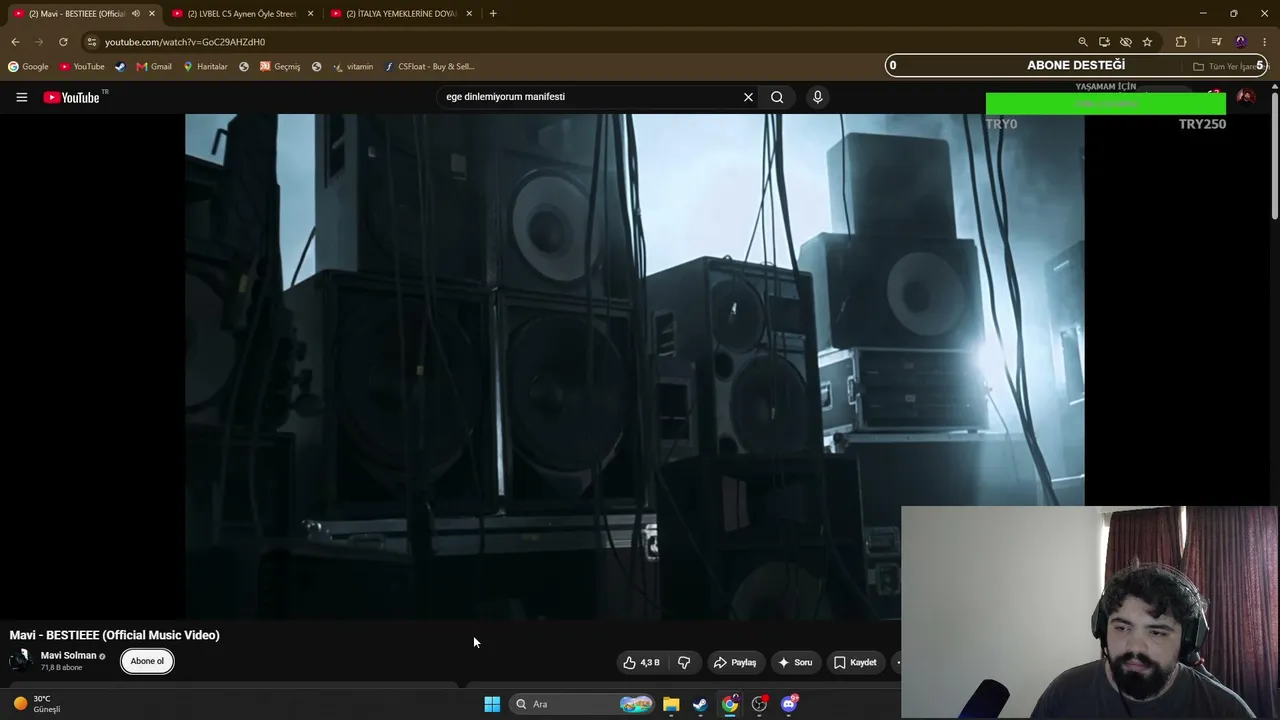Open the Windows Start menu
This screenshot has height=720, width=1280.
(x=492, y=704)
